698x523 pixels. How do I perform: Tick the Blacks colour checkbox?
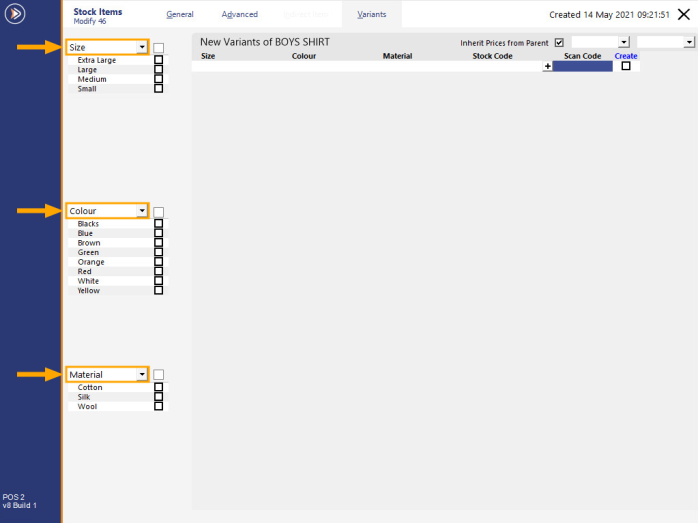click(158, 223)
